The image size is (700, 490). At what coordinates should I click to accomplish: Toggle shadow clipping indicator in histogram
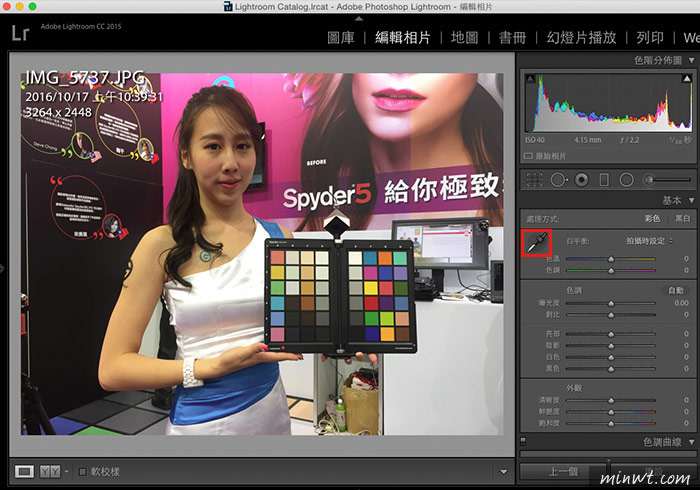[530, 79]
